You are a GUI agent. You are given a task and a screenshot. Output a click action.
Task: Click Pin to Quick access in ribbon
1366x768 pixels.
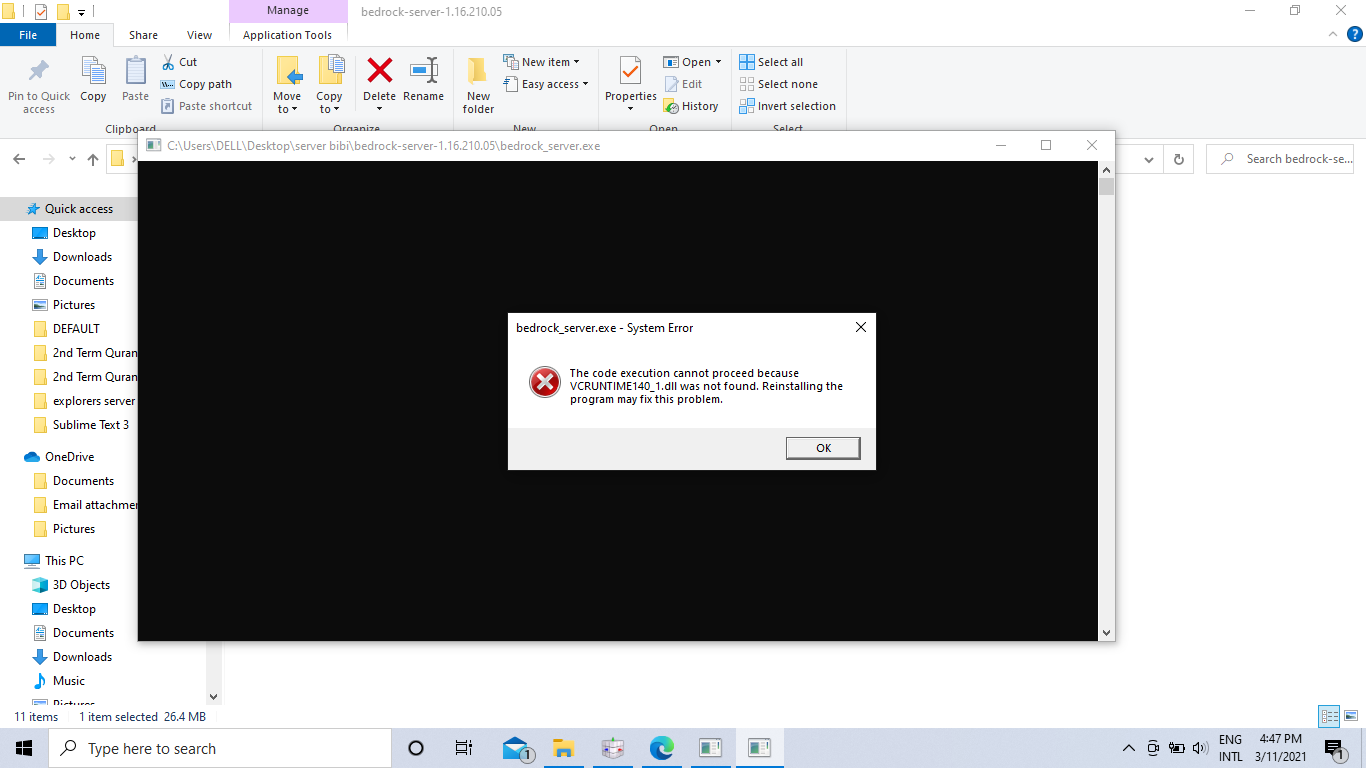(39, 85)
